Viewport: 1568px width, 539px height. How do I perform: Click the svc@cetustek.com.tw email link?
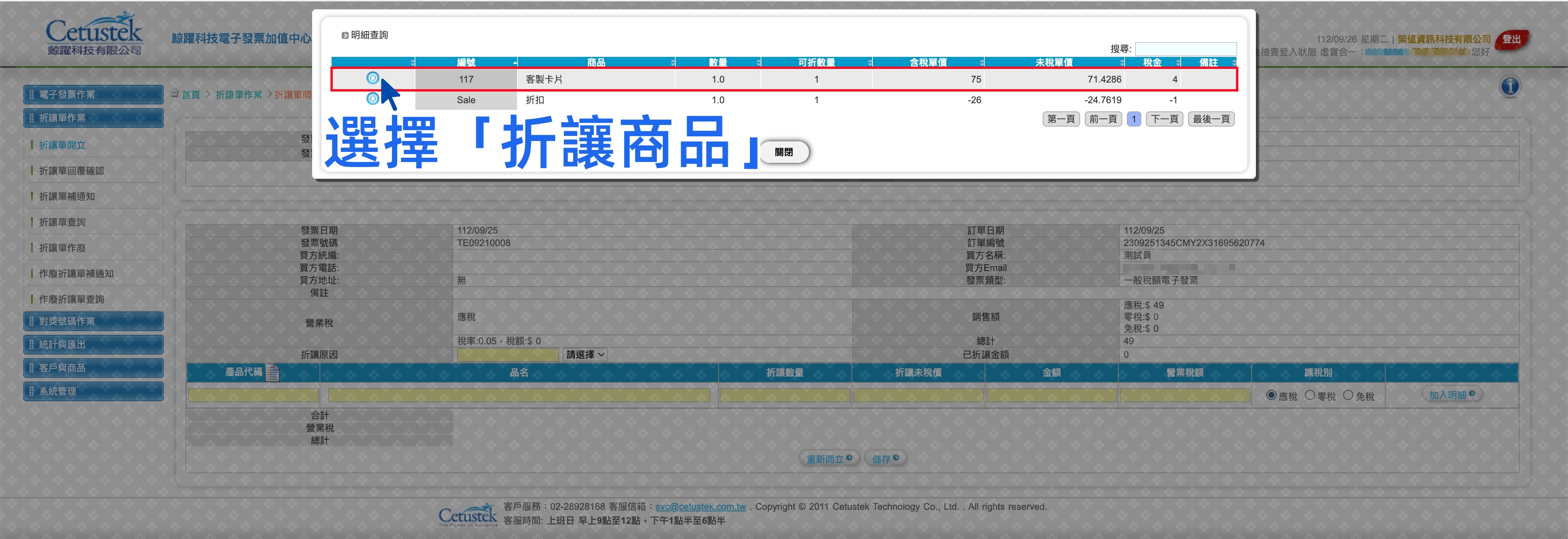[x=701, y=507]
